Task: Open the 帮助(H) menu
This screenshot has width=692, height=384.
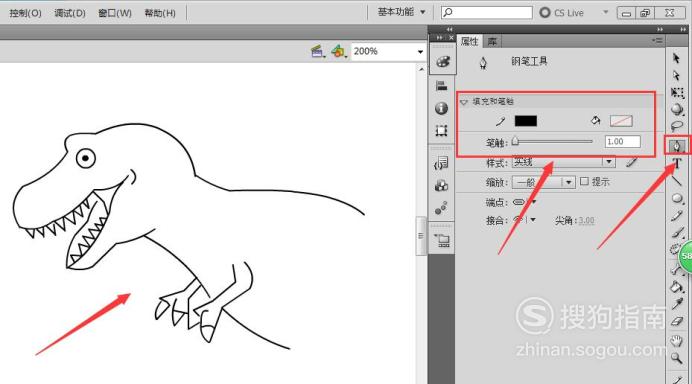Action: pyautogui.click(x=160, y=13)
